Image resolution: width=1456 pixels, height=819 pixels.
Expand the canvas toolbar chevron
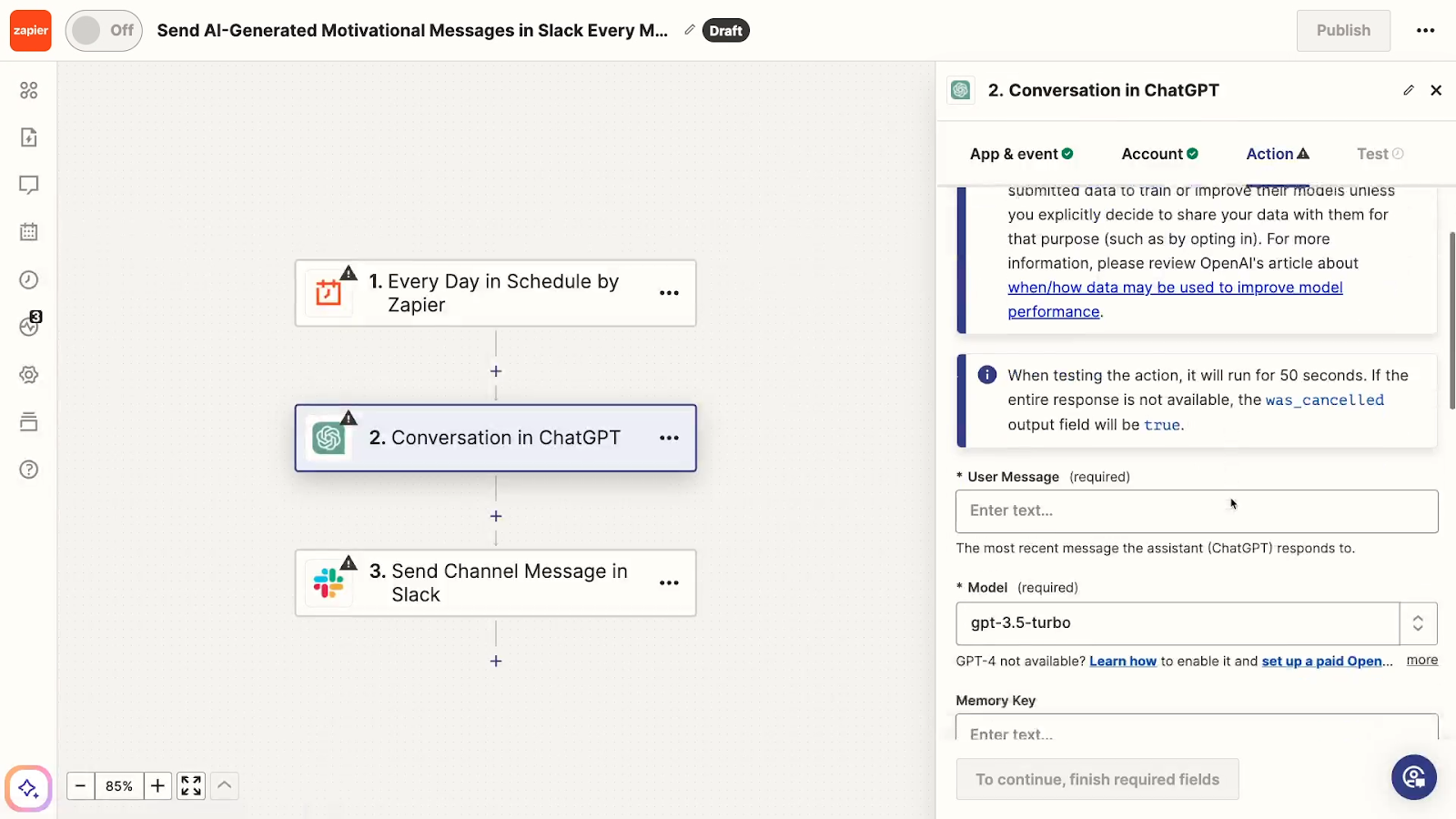click(x=225, y=785)
